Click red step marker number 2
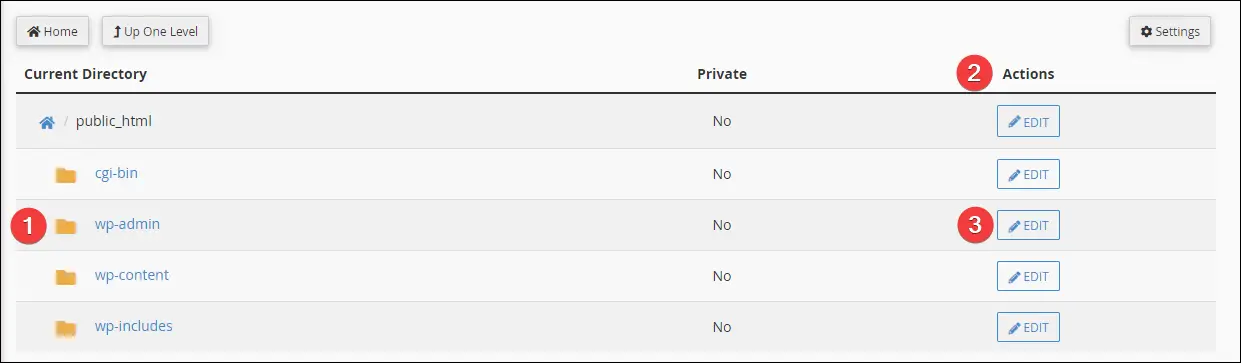Viewport: 1241px width, 363px height. 974,73
